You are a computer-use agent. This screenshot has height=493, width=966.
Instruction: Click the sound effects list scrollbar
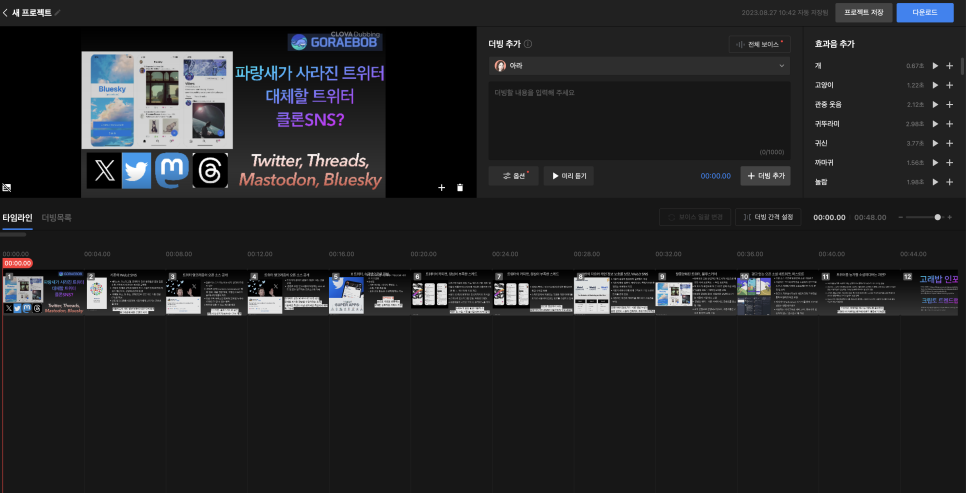962,67
